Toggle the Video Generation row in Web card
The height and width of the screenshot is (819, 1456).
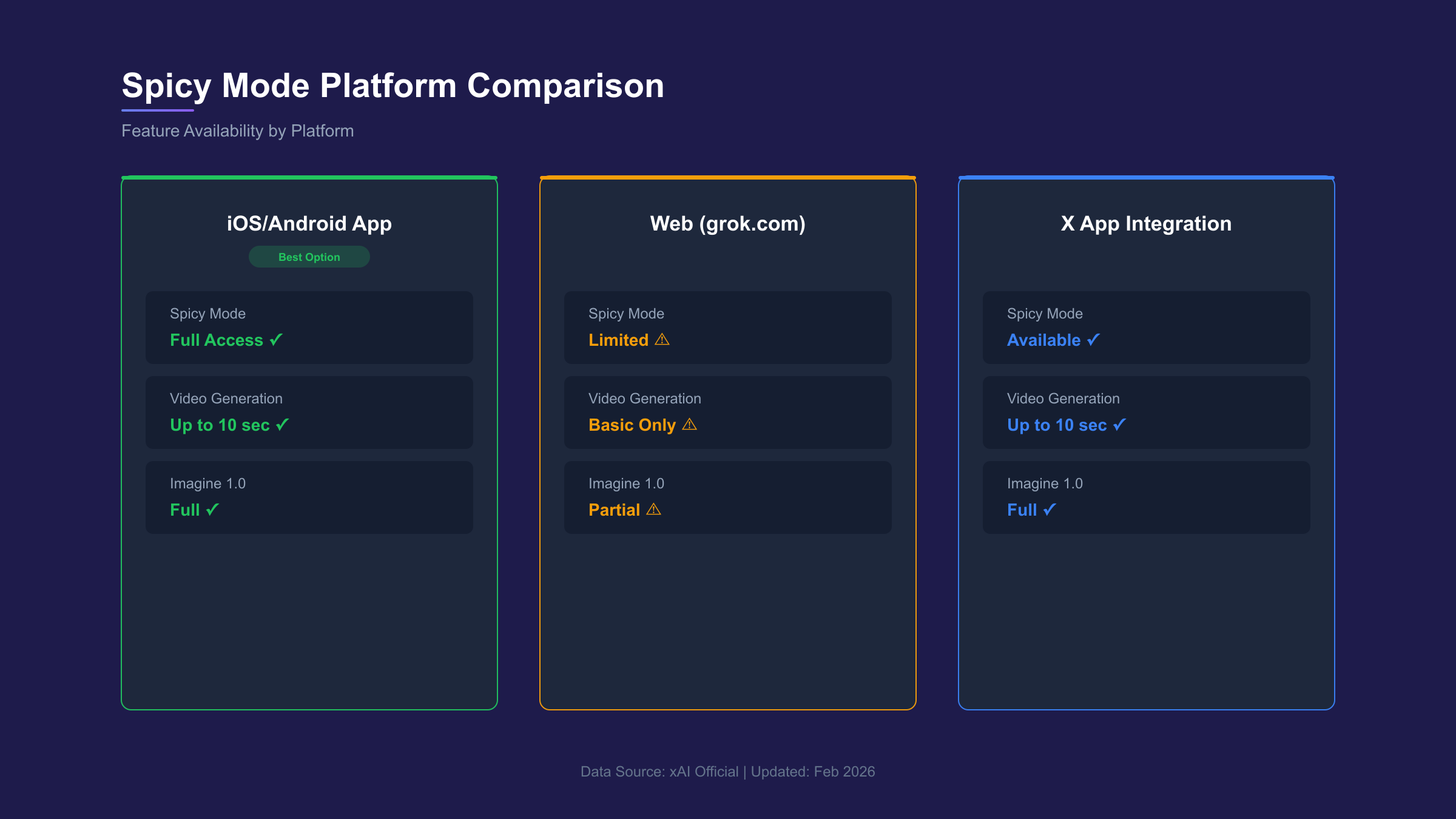pos(727,413)
